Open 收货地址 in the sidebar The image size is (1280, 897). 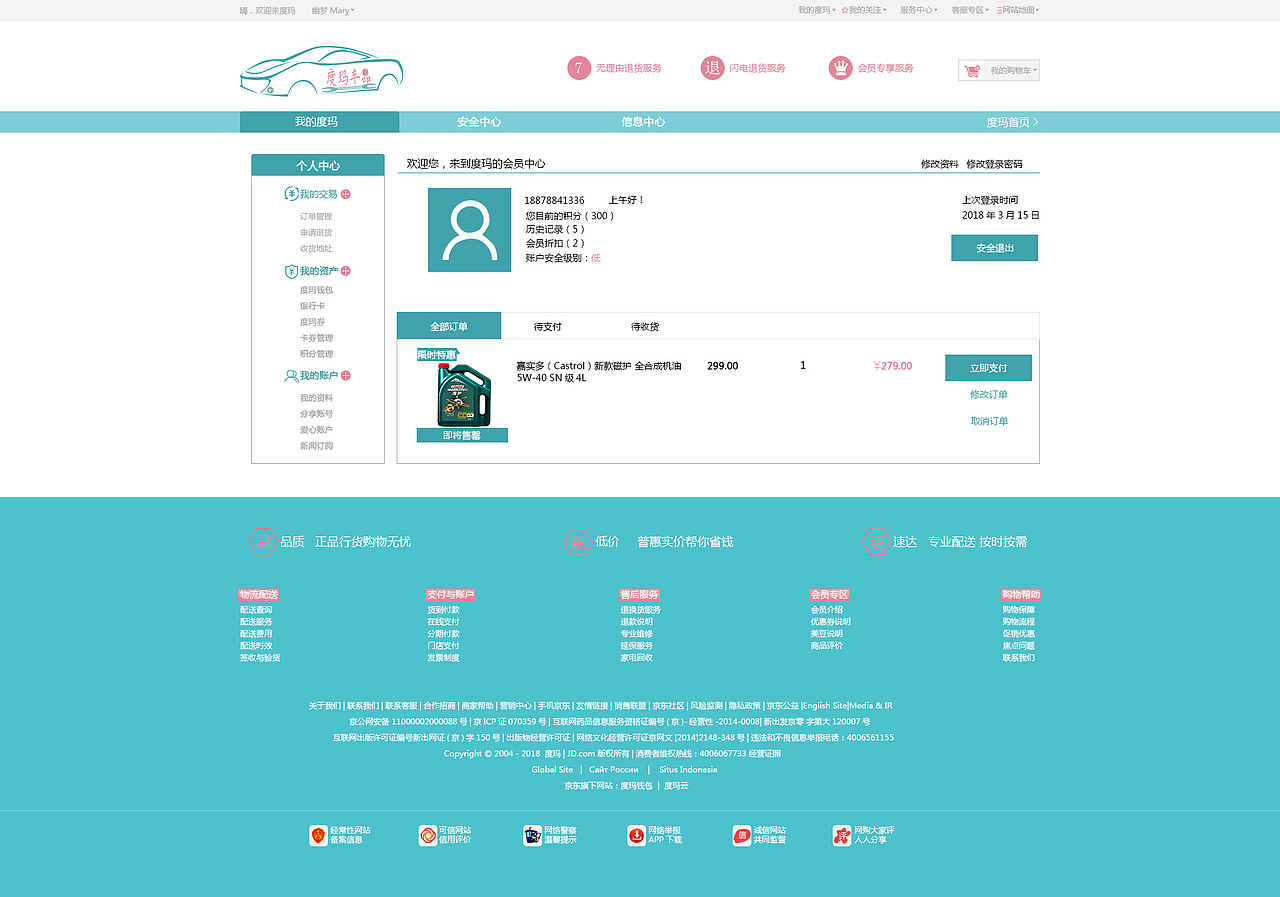tap(316, 248)
